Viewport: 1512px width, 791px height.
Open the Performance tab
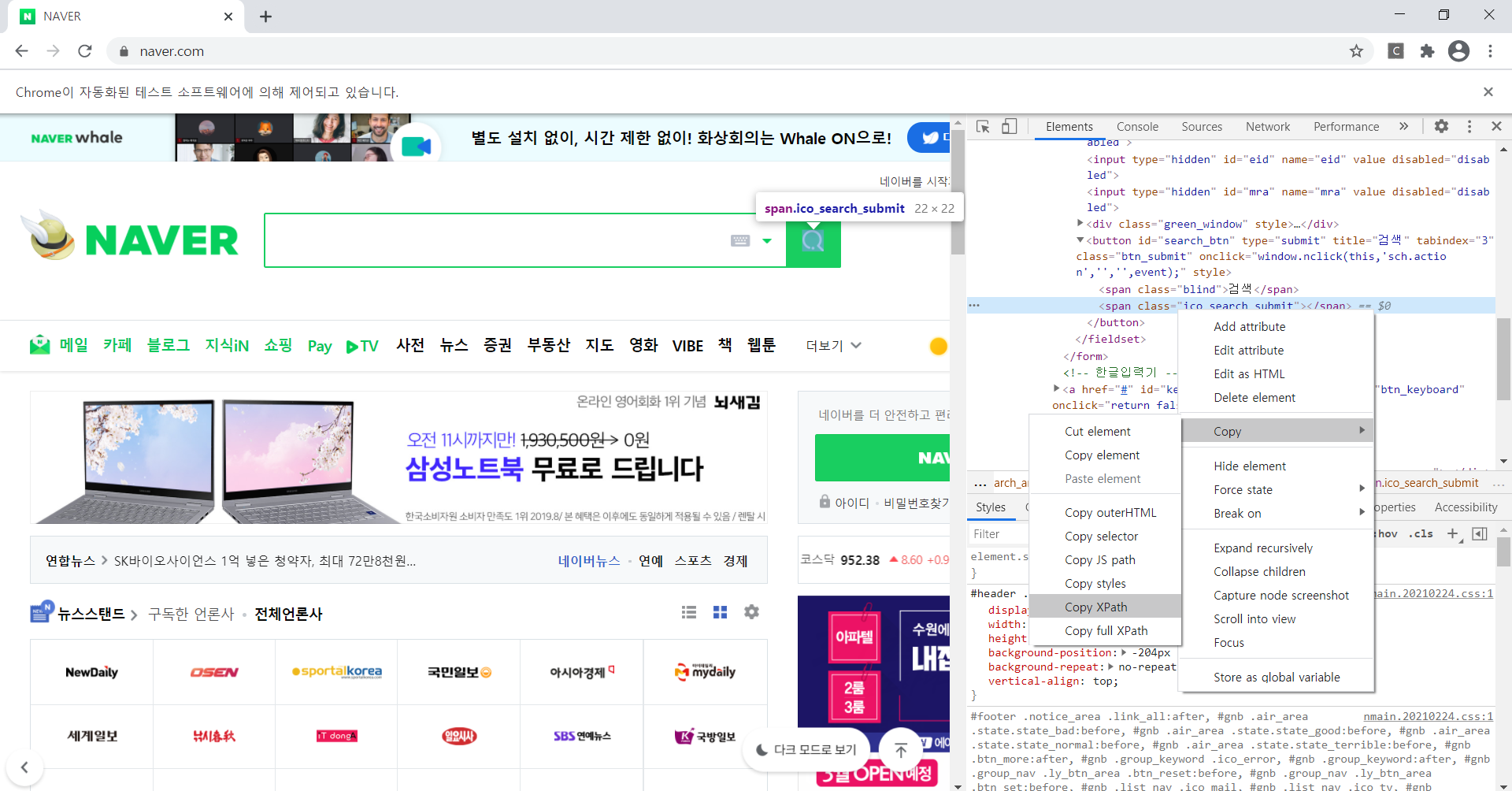click(1346, 127)
